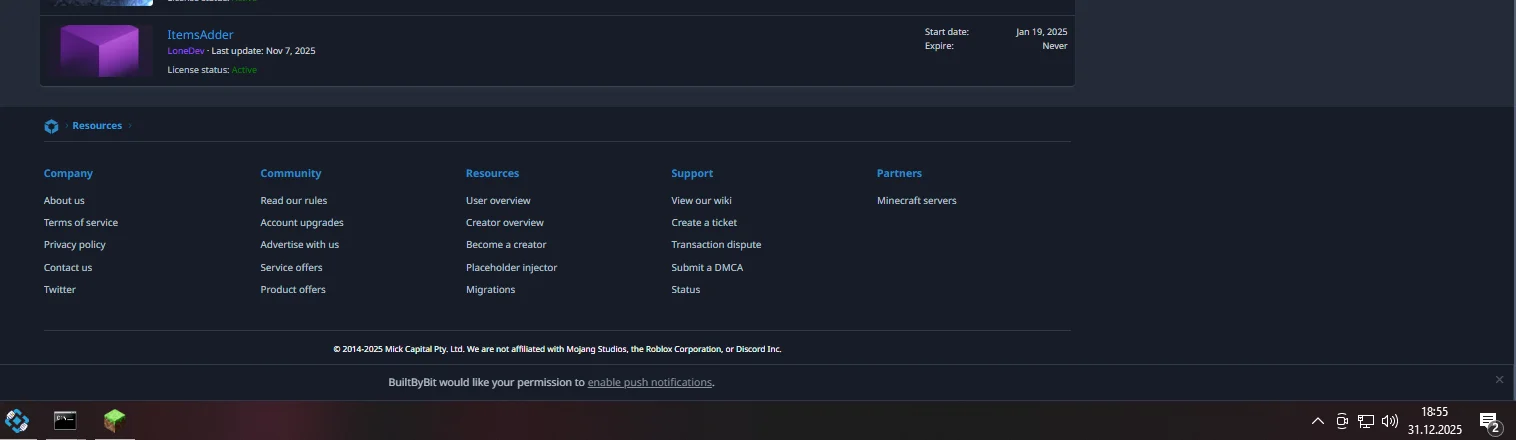Open the terminal taskbar icon
Image resolution: width=1516 pixels, height=440 pixels.
click(65, 421)
